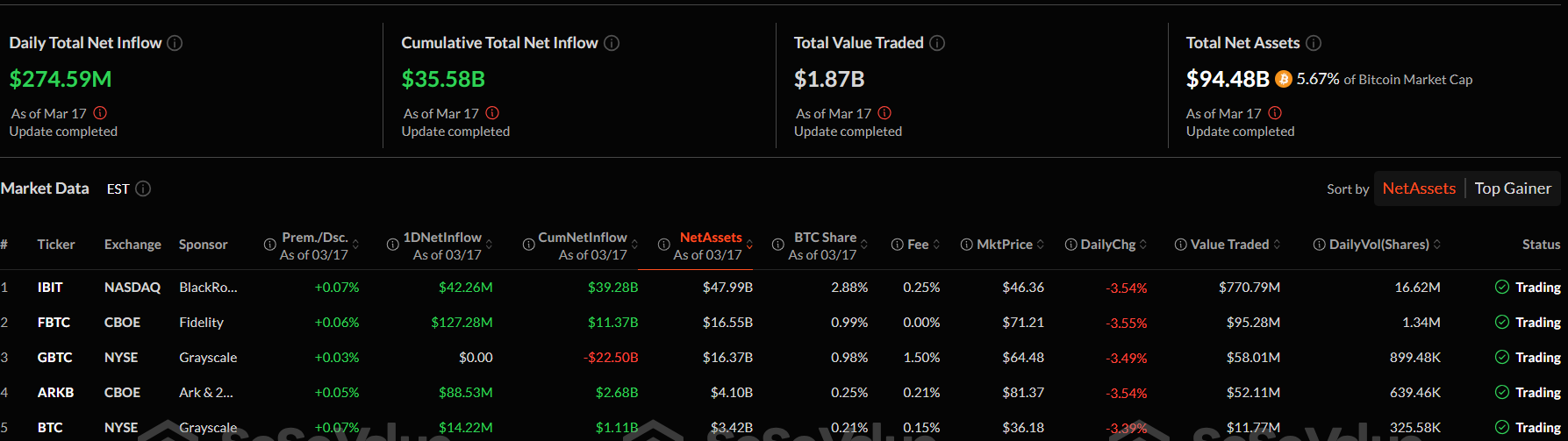Sort table by MktPrice arrows
This screenshot has height=441, width=1568.
pos(1041,245)
